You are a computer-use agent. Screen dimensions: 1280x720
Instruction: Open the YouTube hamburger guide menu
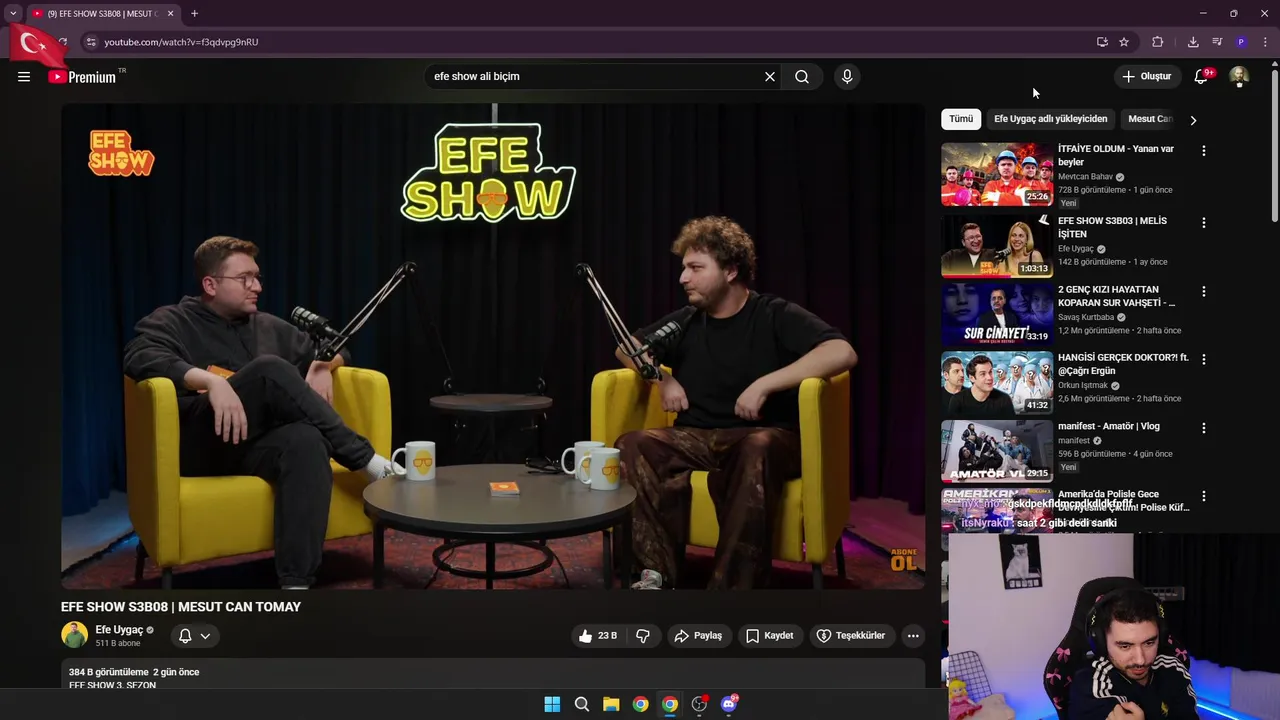[x=24, y=76]
